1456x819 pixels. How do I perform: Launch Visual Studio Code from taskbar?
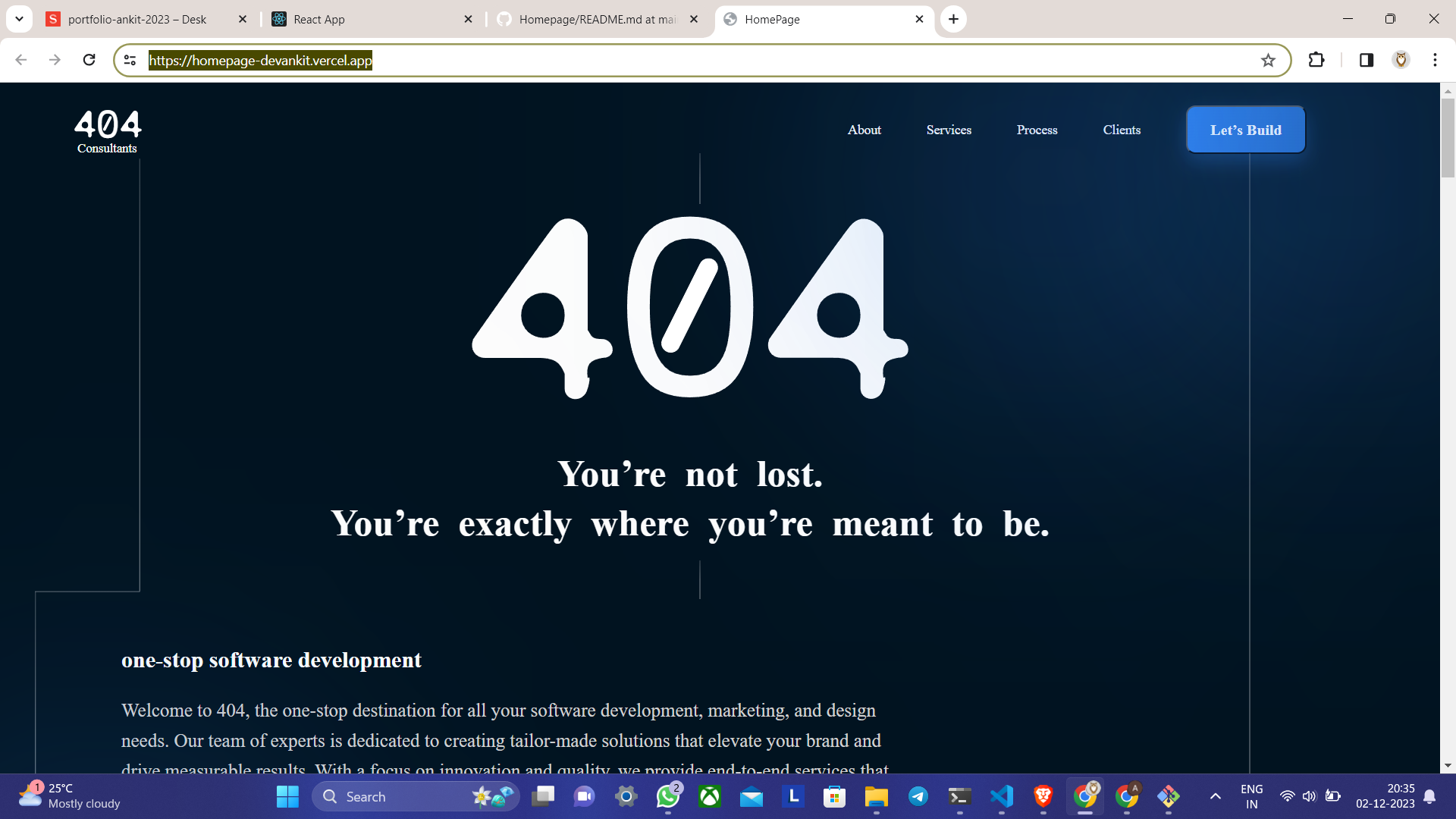pos(1001,796)
